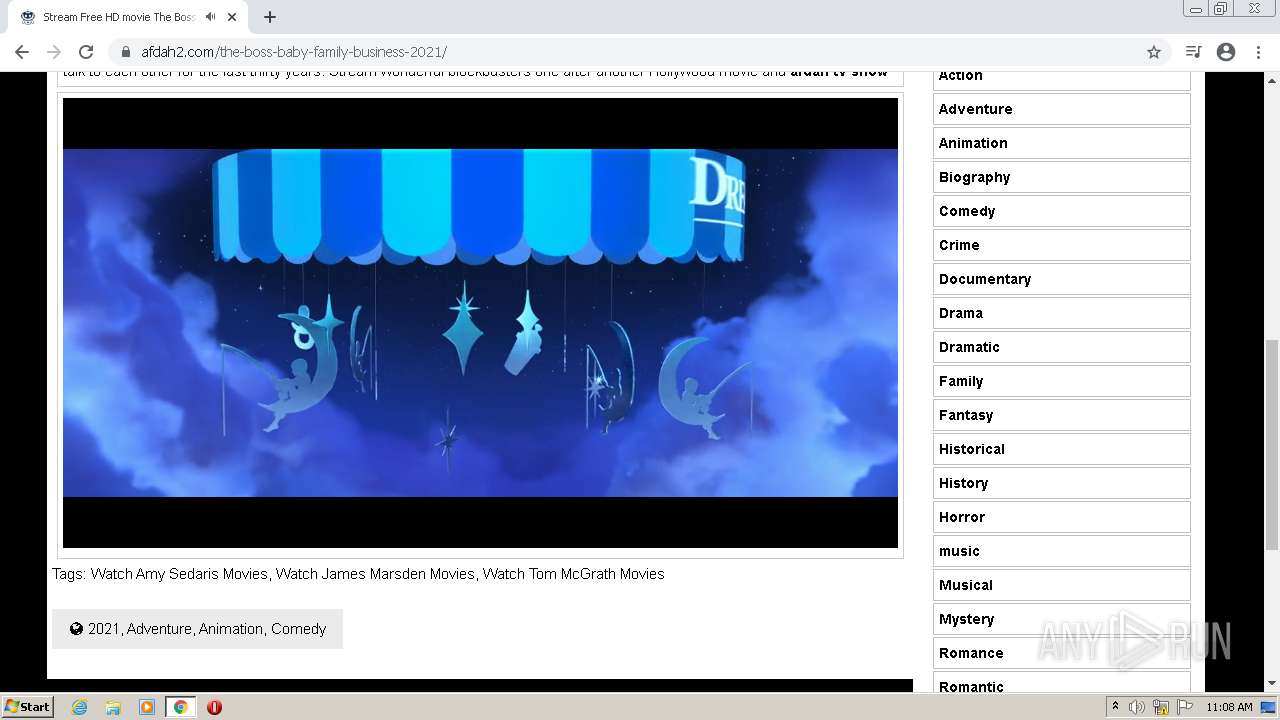The image size is (1280, 720).
Task: Open music genre in sidebar
Action: pos(1061,551)
